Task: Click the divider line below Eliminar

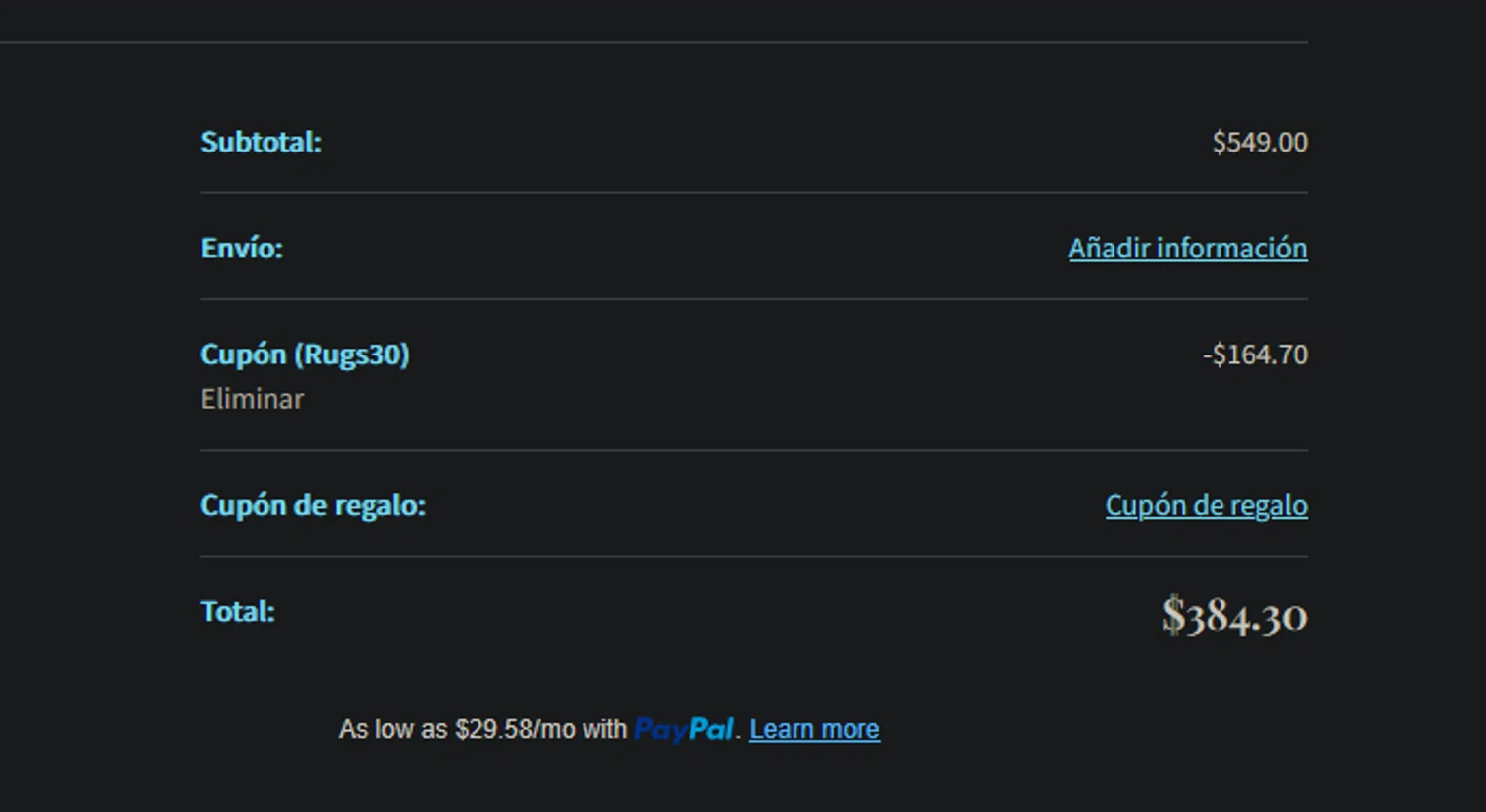Action: point(753,450)
